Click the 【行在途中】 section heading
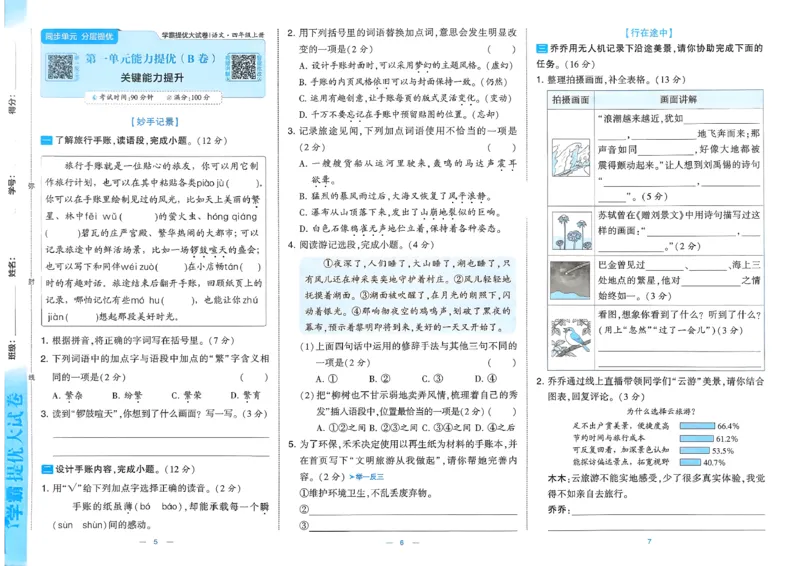The height and width of the screenshot is (566, 800). point(649,33)
